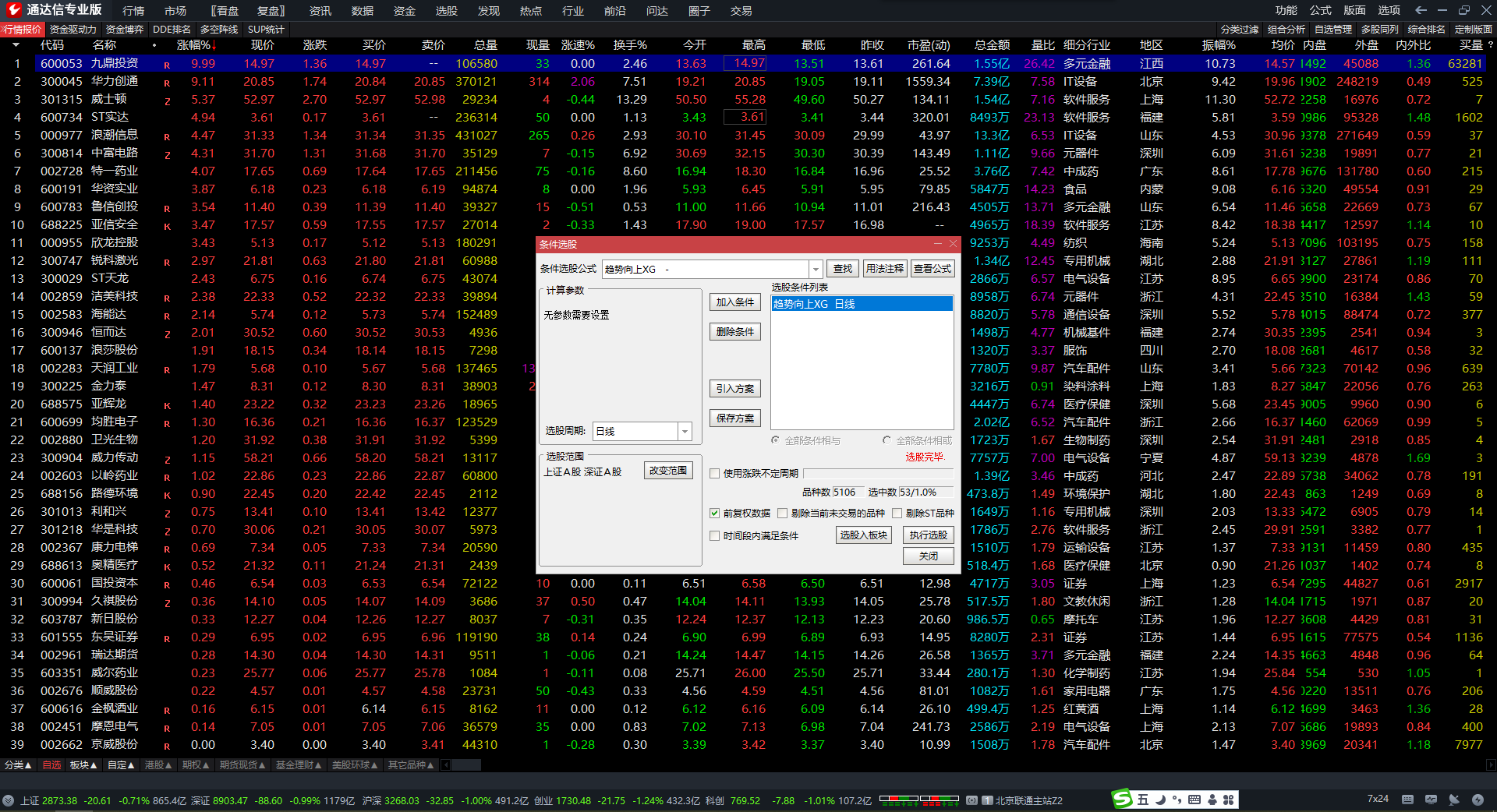
Task: Check the 使用涨跌不定周期 checkbox
Action: [x=714, y=473]
